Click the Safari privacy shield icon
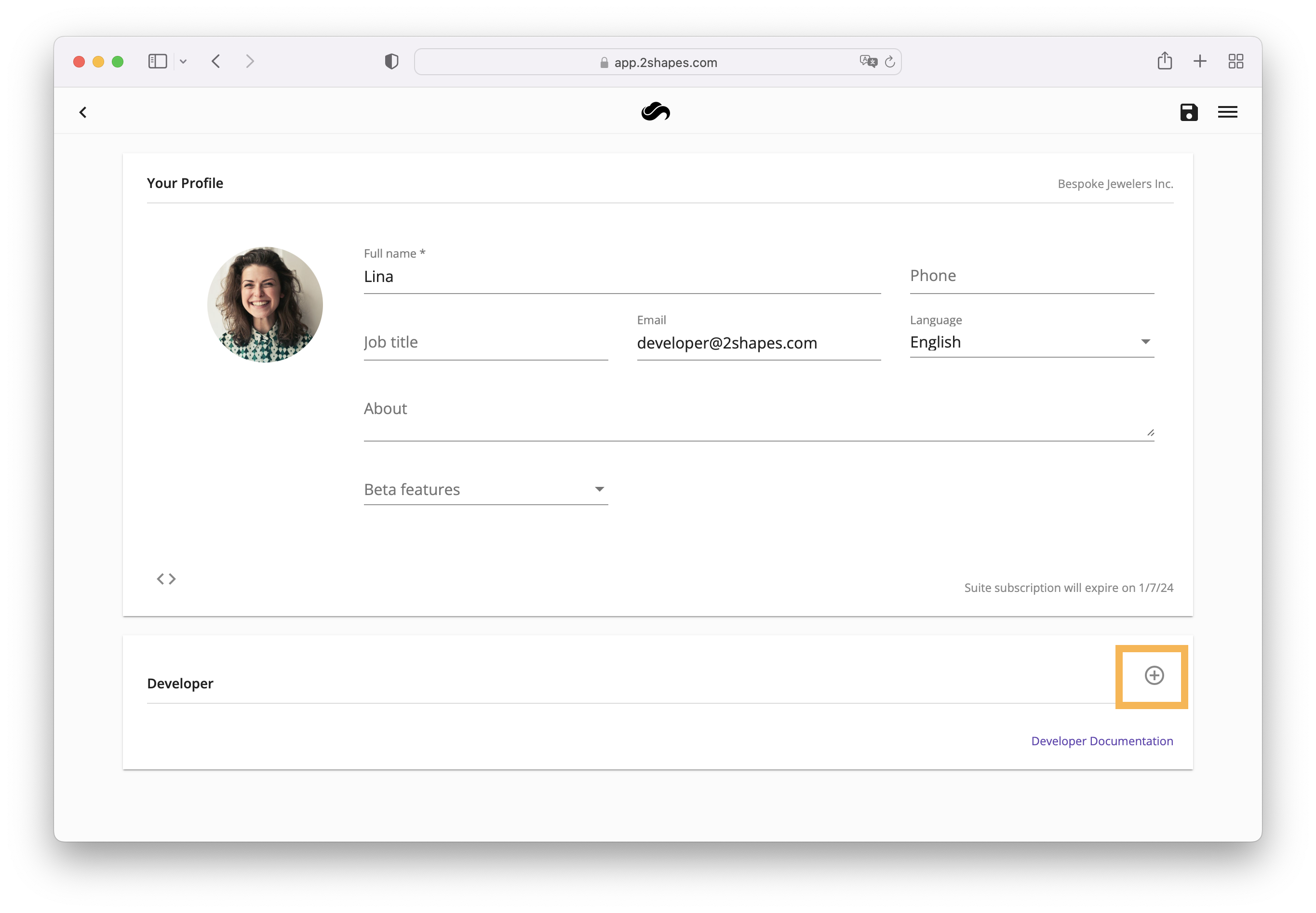 pyautogui.click(x=391, y=61)
